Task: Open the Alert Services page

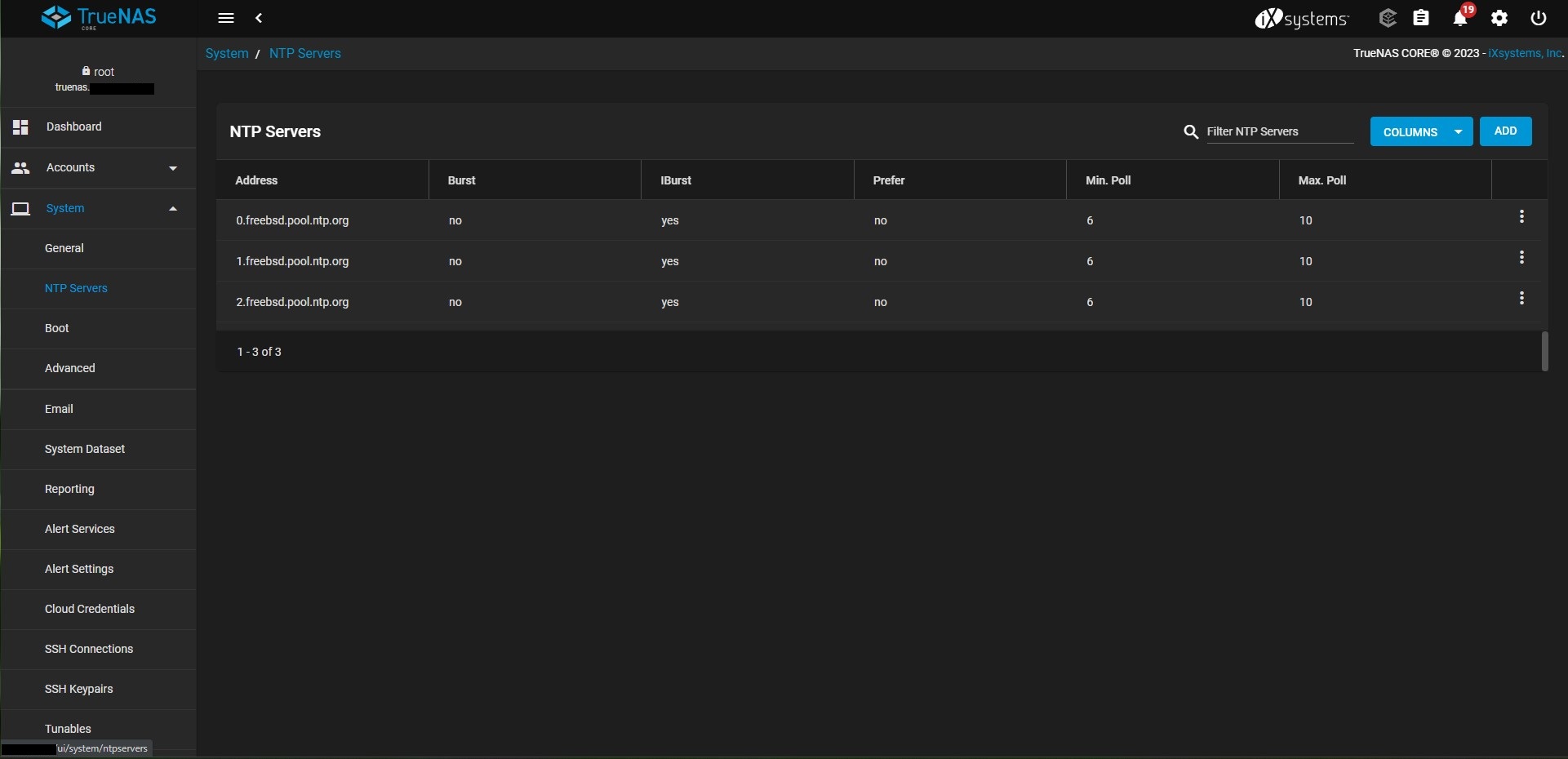Action: tap(79, 529)
